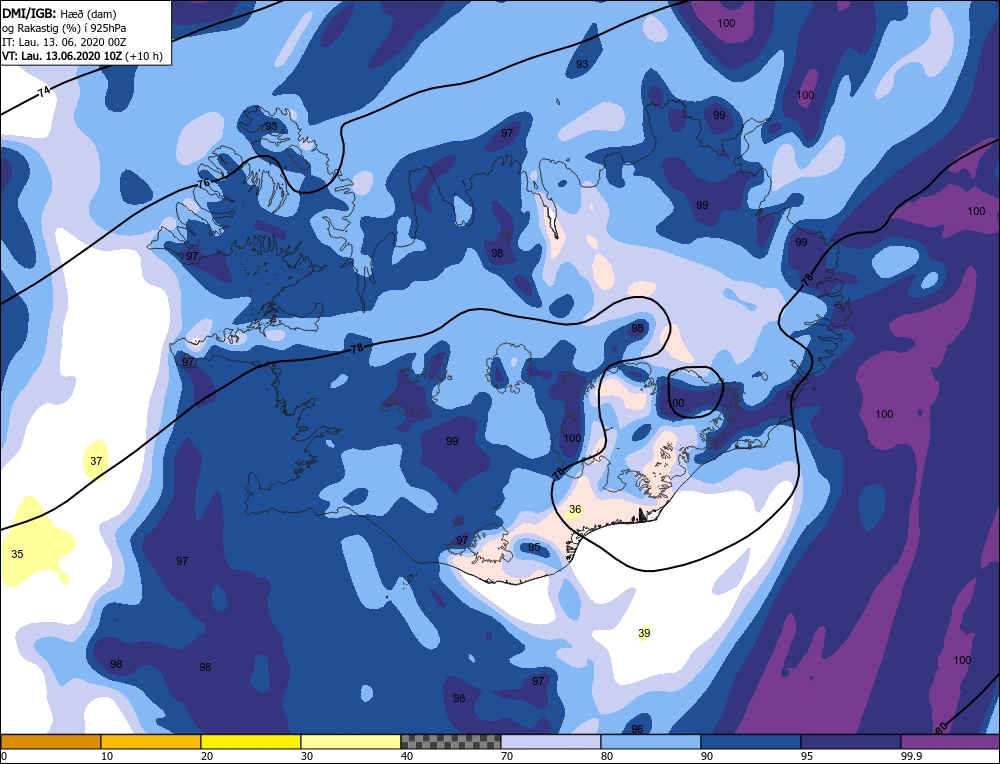Click the humidity value 37 on the map
This screenshot has height=764, width=1000.
96,461
